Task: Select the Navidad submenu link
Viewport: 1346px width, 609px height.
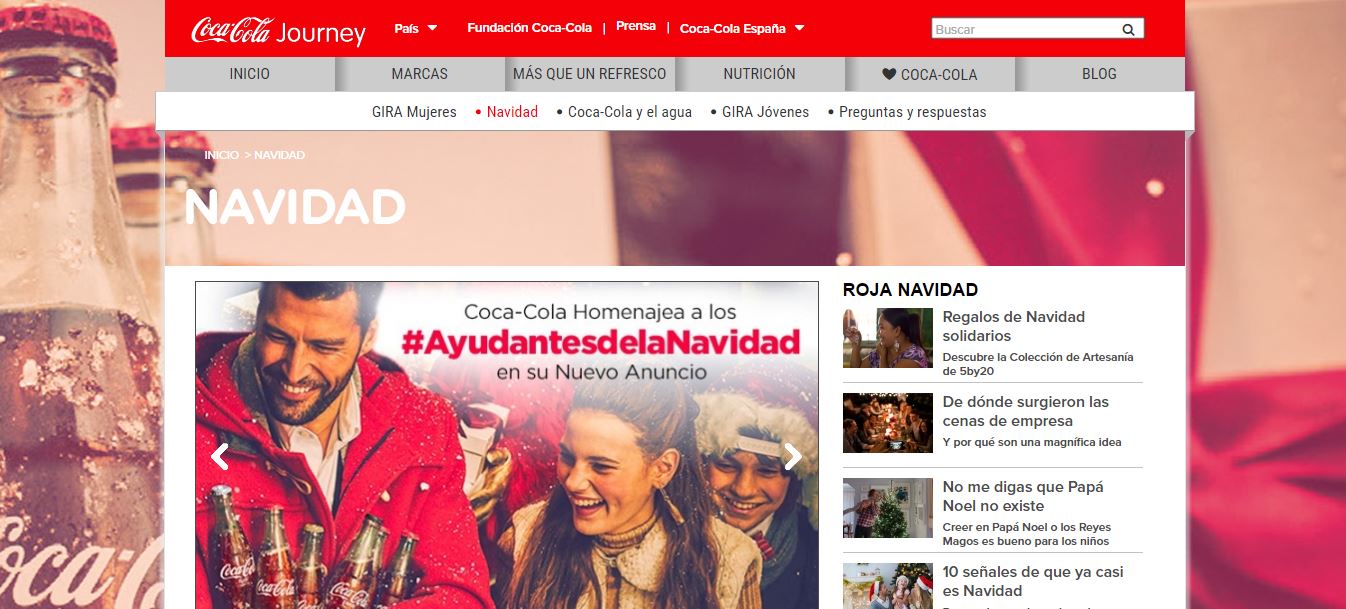Action: coord(512,112)
